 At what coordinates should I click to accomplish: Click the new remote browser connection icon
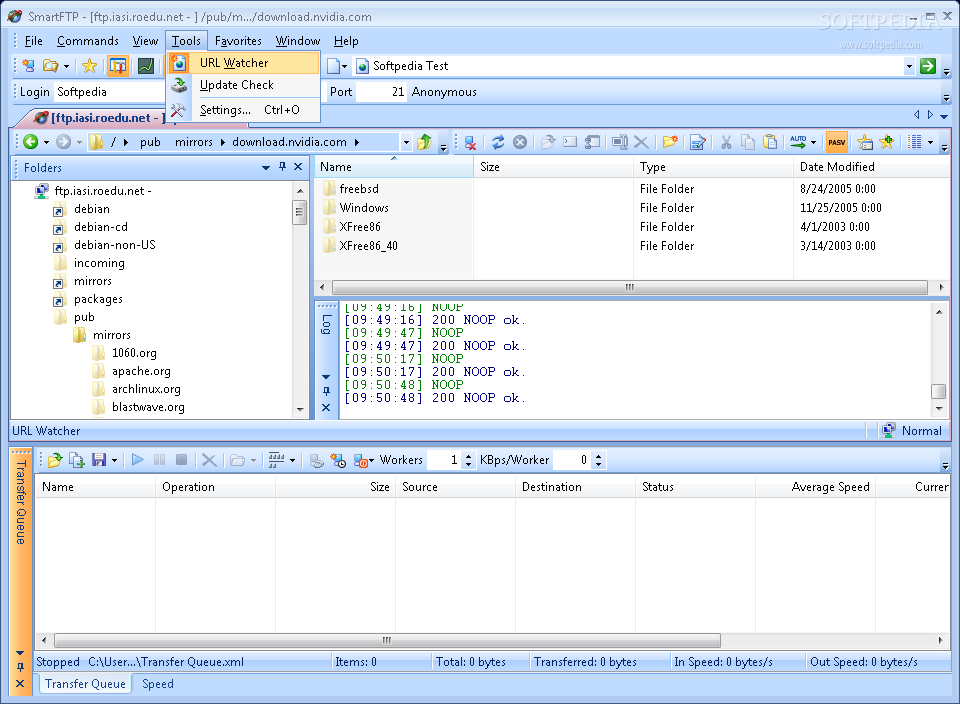(28, 66)
